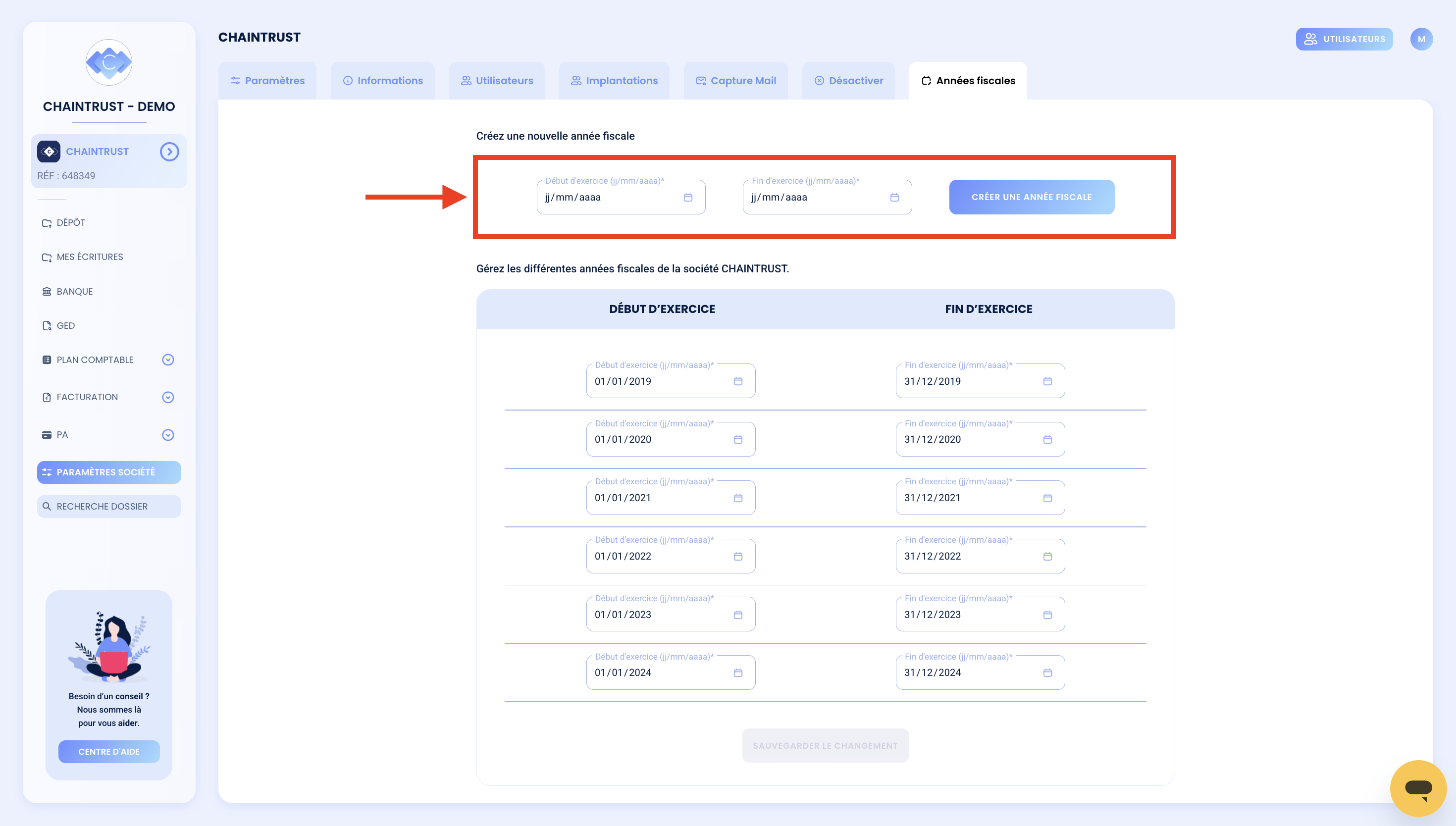Viewport: 1456px width, 826px height.
Task: Edit the 01/01/2020 start date field
Action: tap(671, 440)
